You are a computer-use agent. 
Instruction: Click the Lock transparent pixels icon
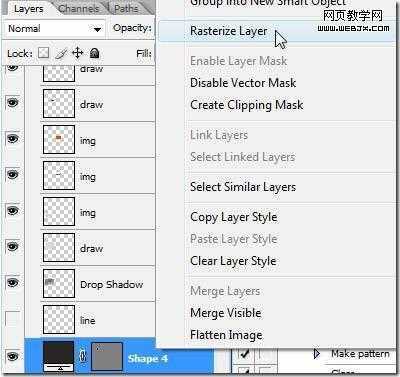(44, 53)
